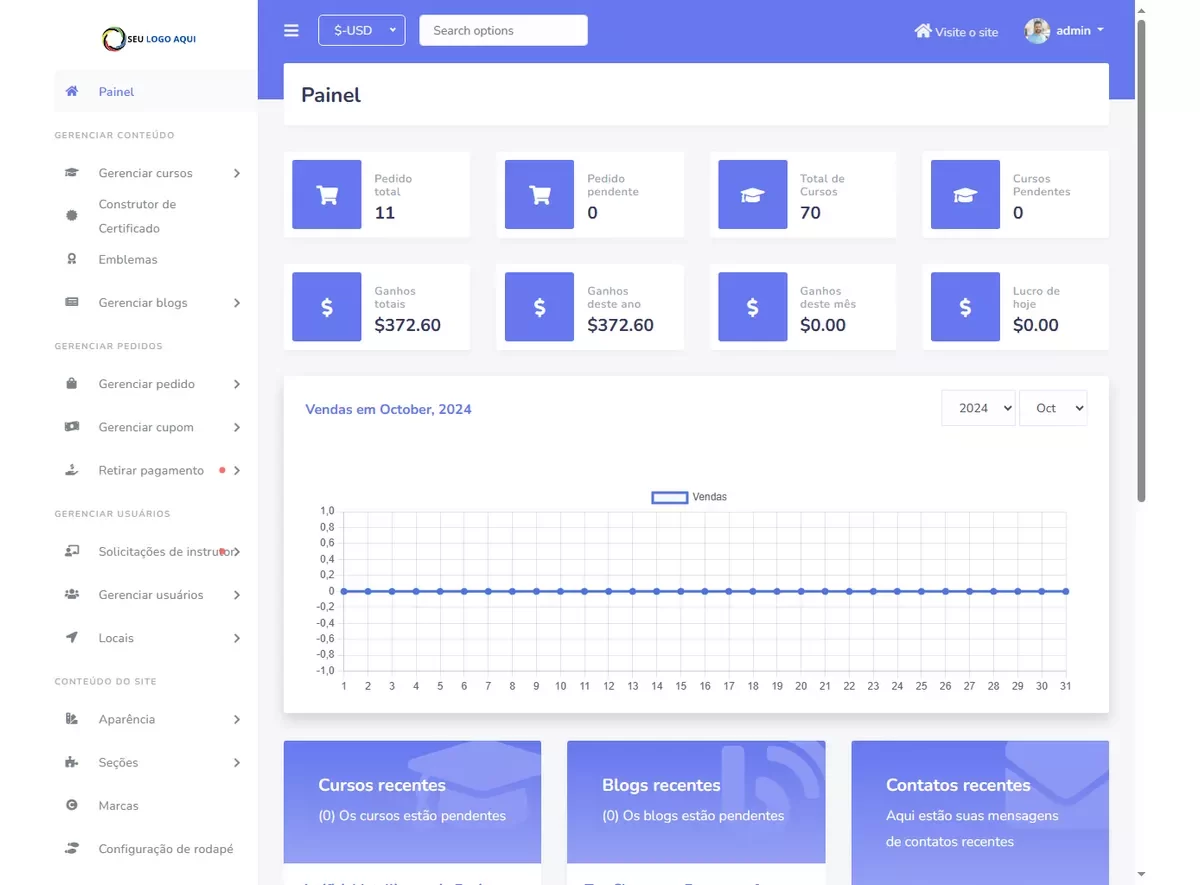Open the 2024 year selector
1200x885 pixels.
[x=977, y=408]
